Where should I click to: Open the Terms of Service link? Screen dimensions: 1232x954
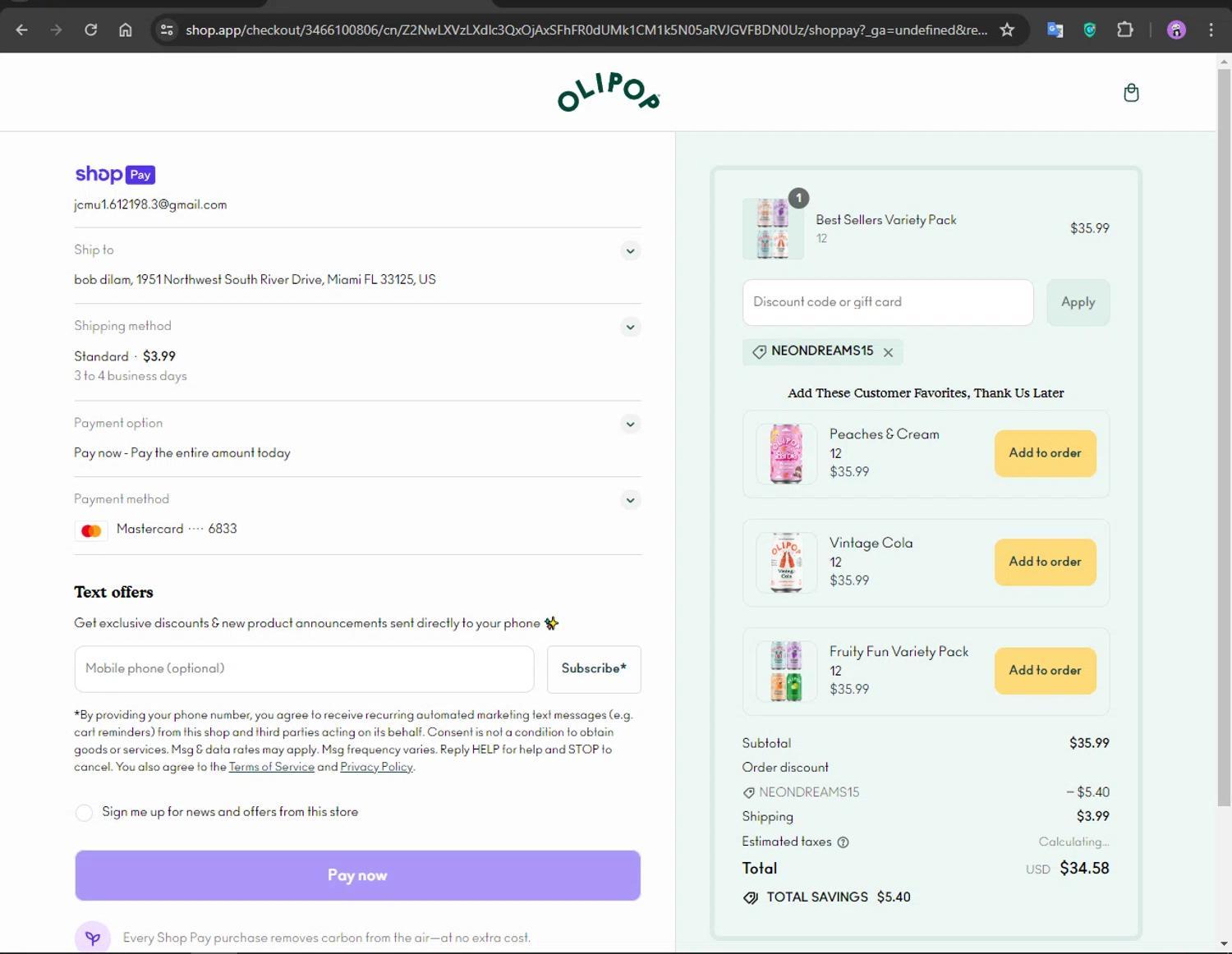[x=272, y=767]
